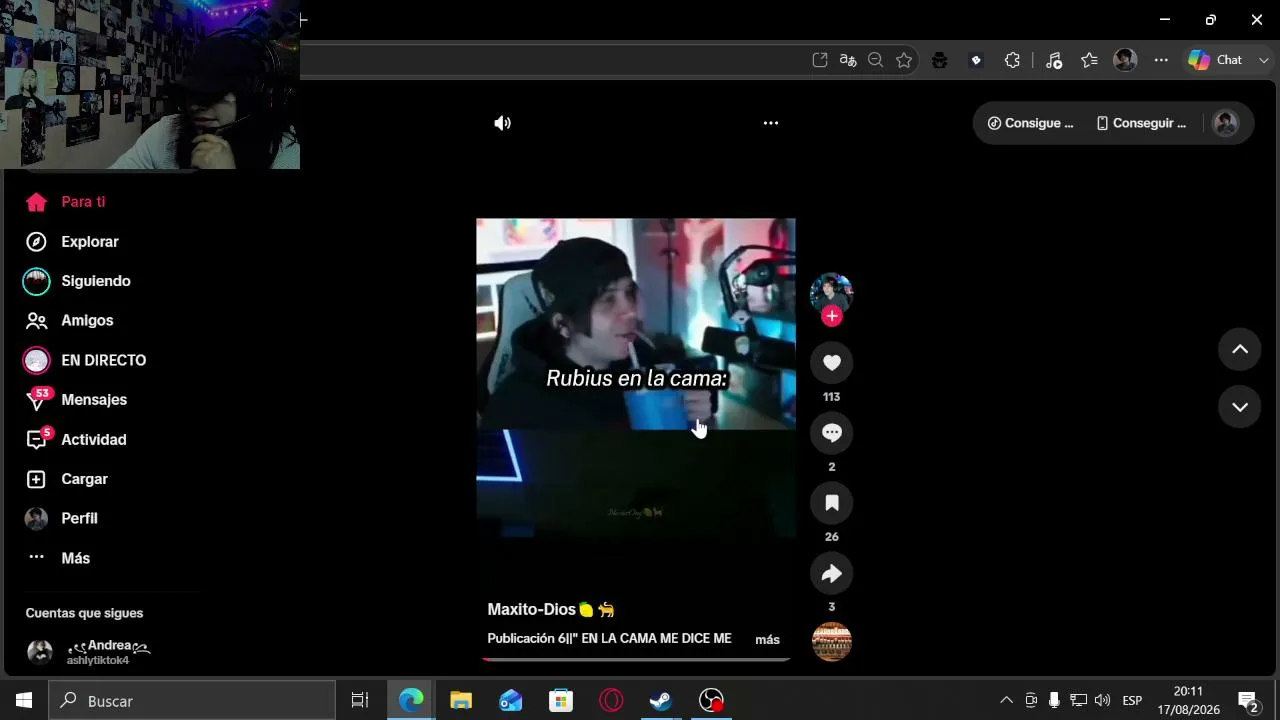Open the Windows Start menu

point(24,700)
